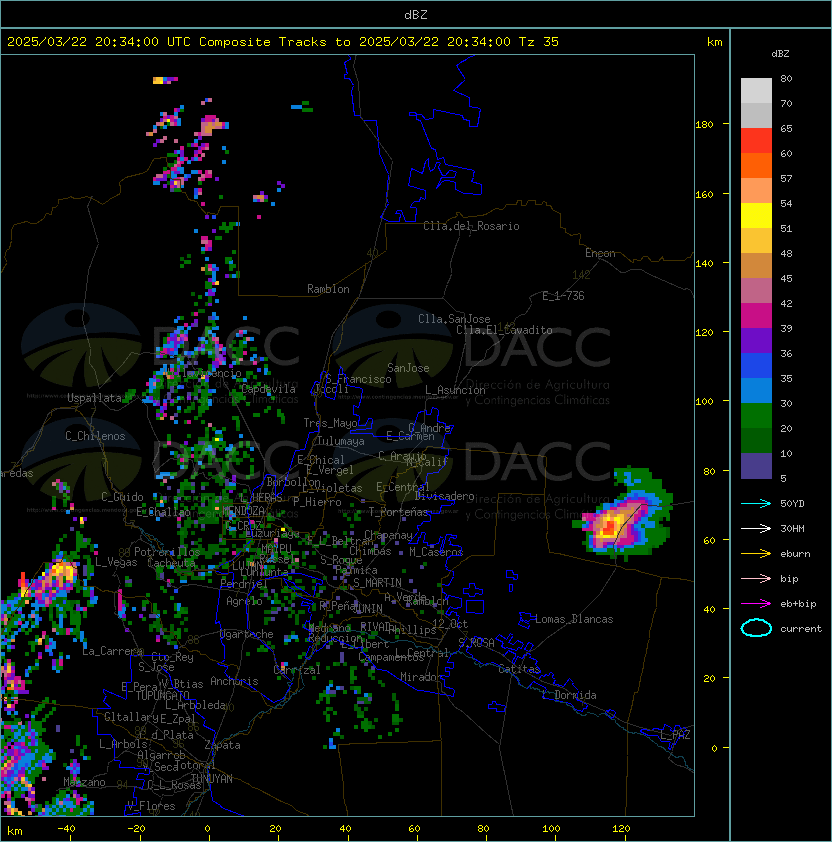Click the 'Anchoris' place label
Screen dimensions: 832x842
(234, 681)
